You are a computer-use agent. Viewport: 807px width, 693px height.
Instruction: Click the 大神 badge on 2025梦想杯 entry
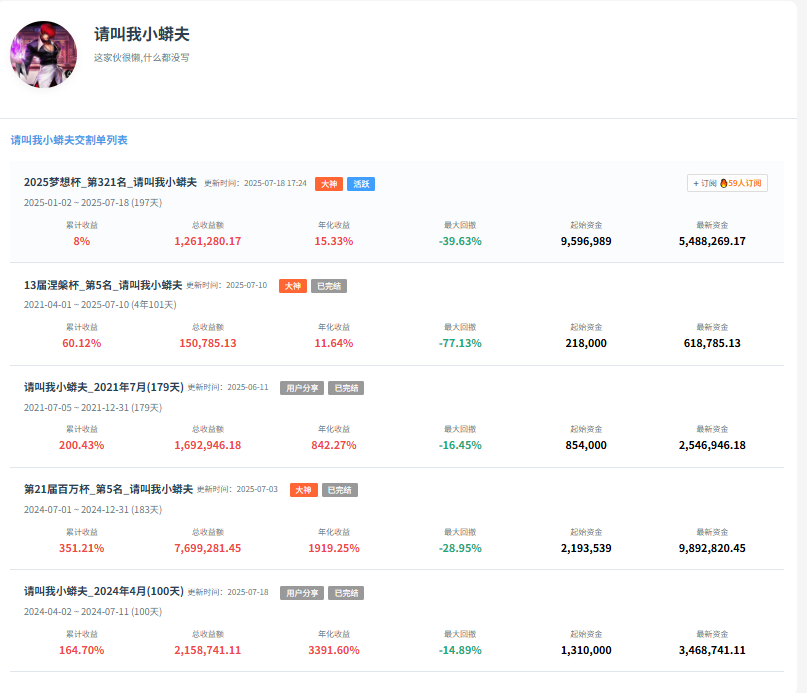[328, 184]
